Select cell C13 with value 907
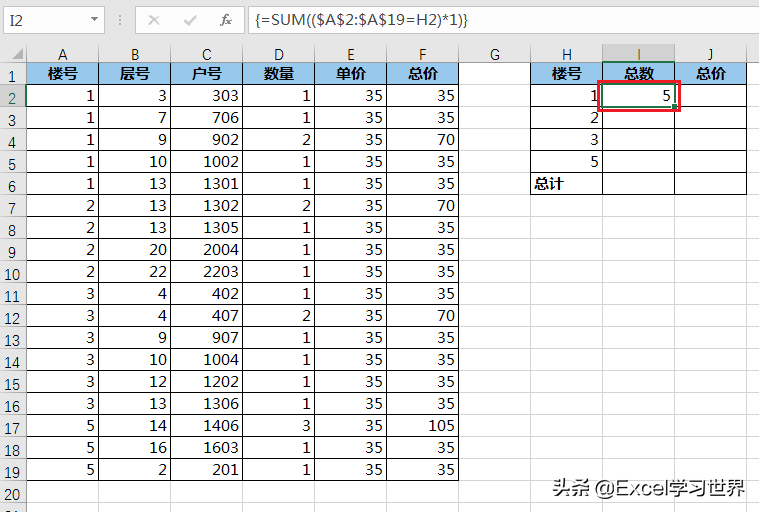 207,338
